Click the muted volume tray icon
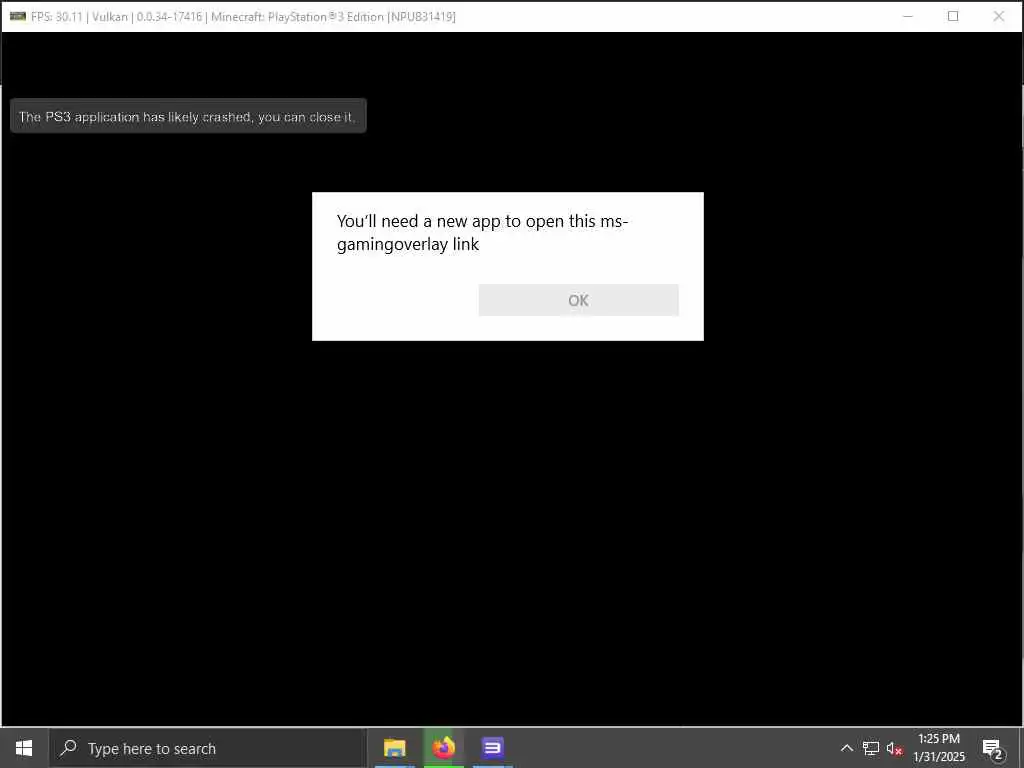 click(x=894, y=748)
